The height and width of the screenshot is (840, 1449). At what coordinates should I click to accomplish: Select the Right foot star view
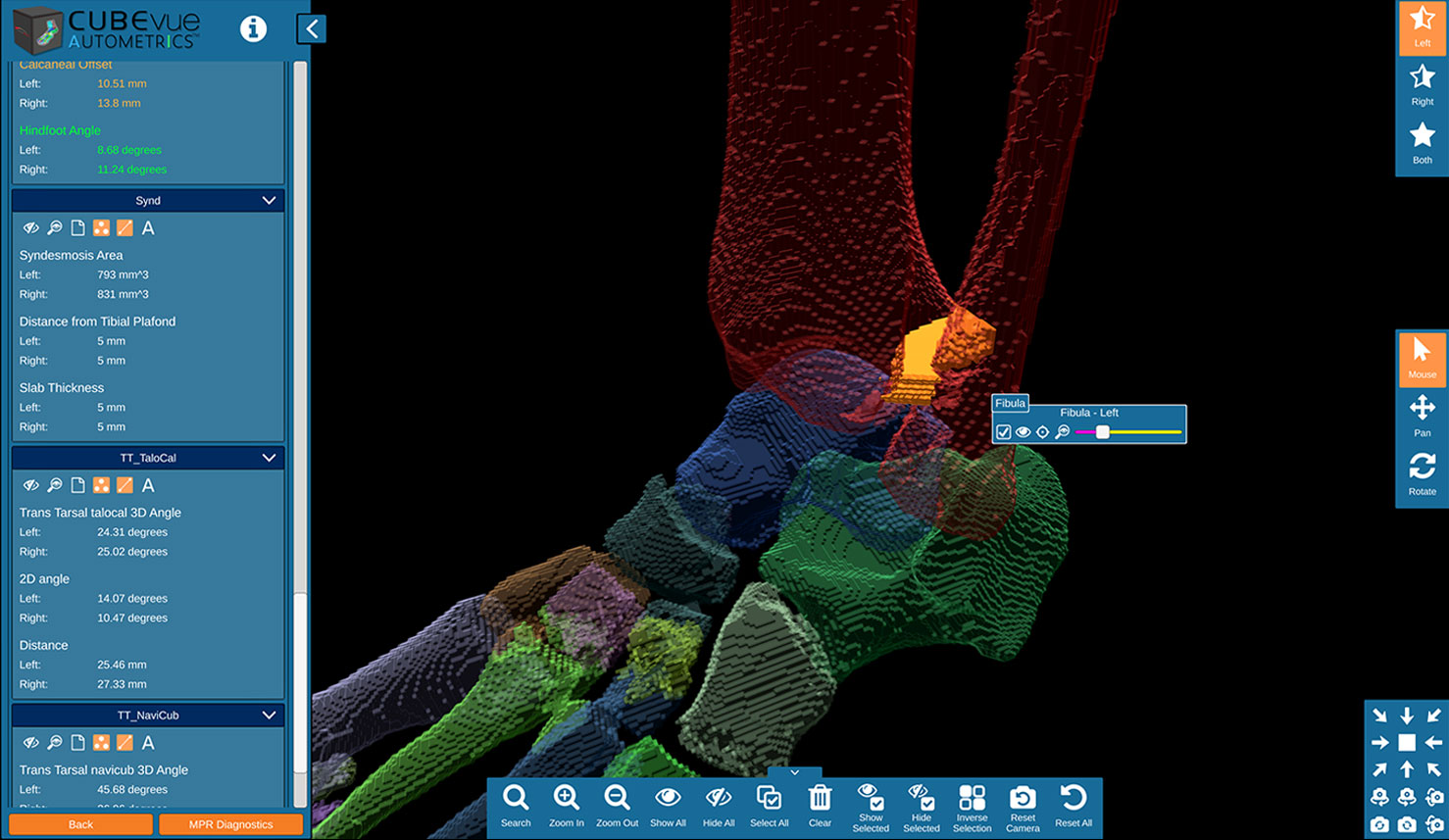[1422, 85]
